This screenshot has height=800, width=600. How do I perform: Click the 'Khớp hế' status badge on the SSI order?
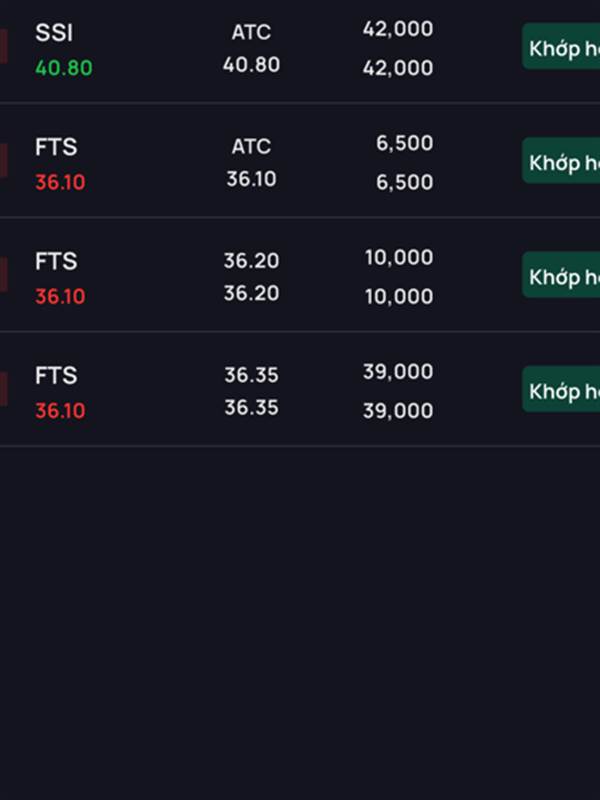pyautogui.click(x=562, y=48)
